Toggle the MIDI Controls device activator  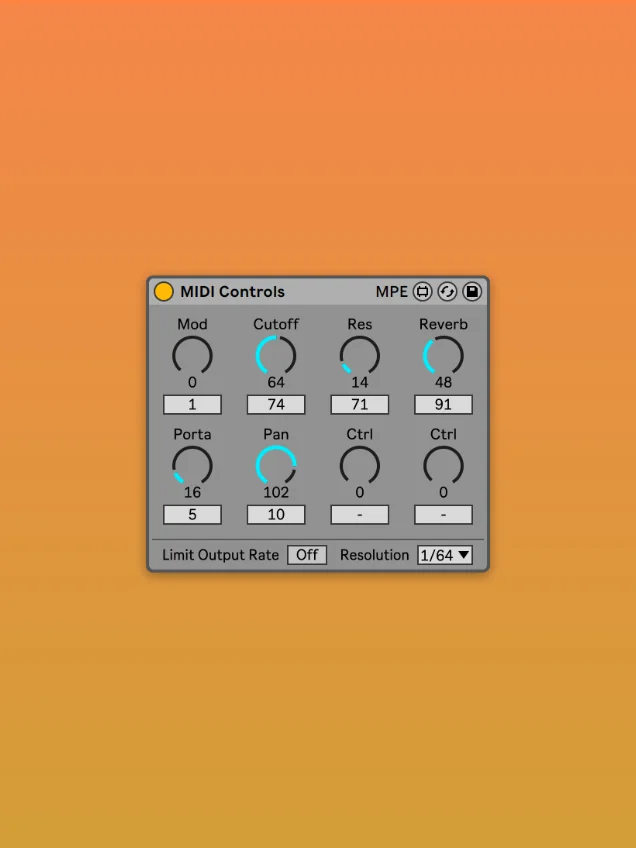(163, 292)
